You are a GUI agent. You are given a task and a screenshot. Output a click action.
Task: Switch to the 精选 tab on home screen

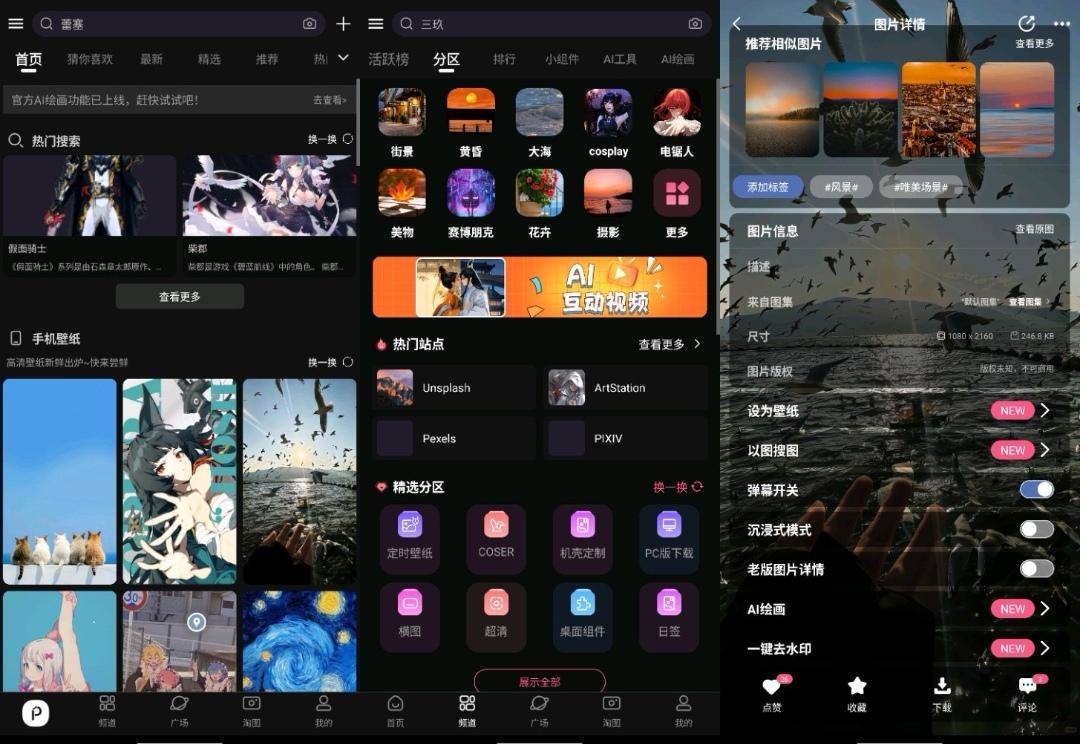tap(209, 59)
